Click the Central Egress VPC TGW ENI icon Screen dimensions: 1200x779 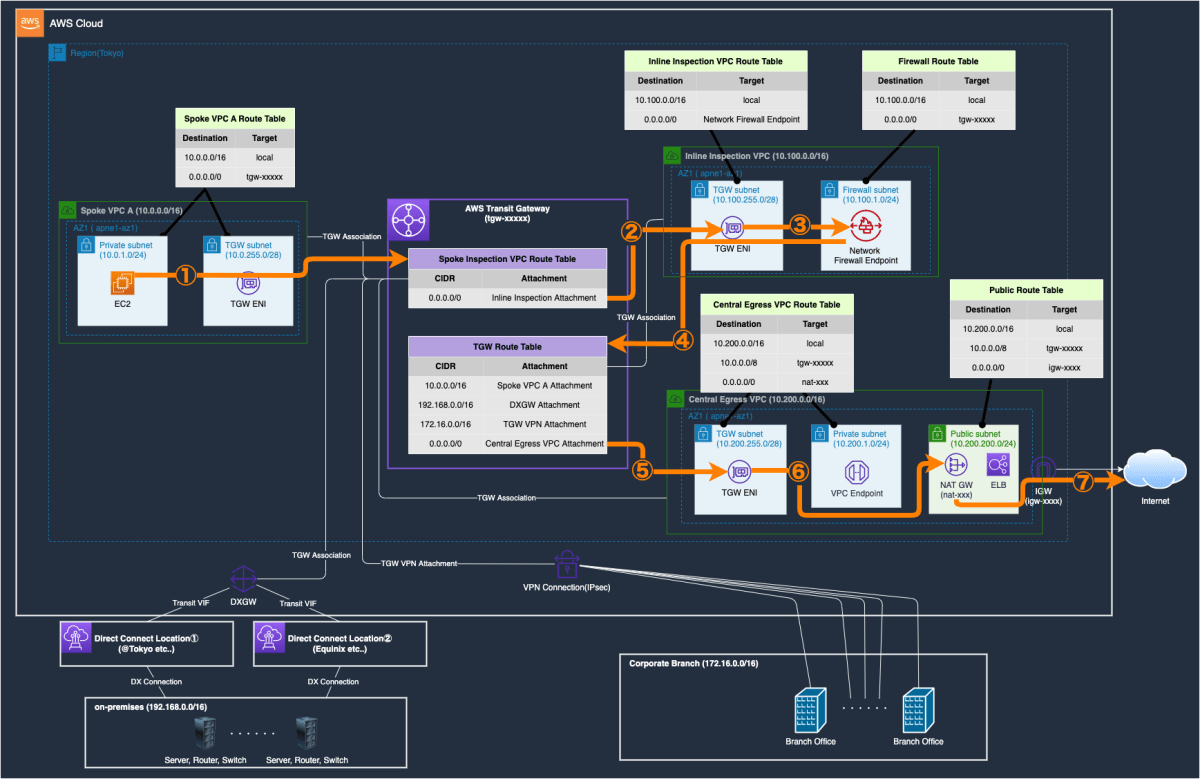(740, 472)
